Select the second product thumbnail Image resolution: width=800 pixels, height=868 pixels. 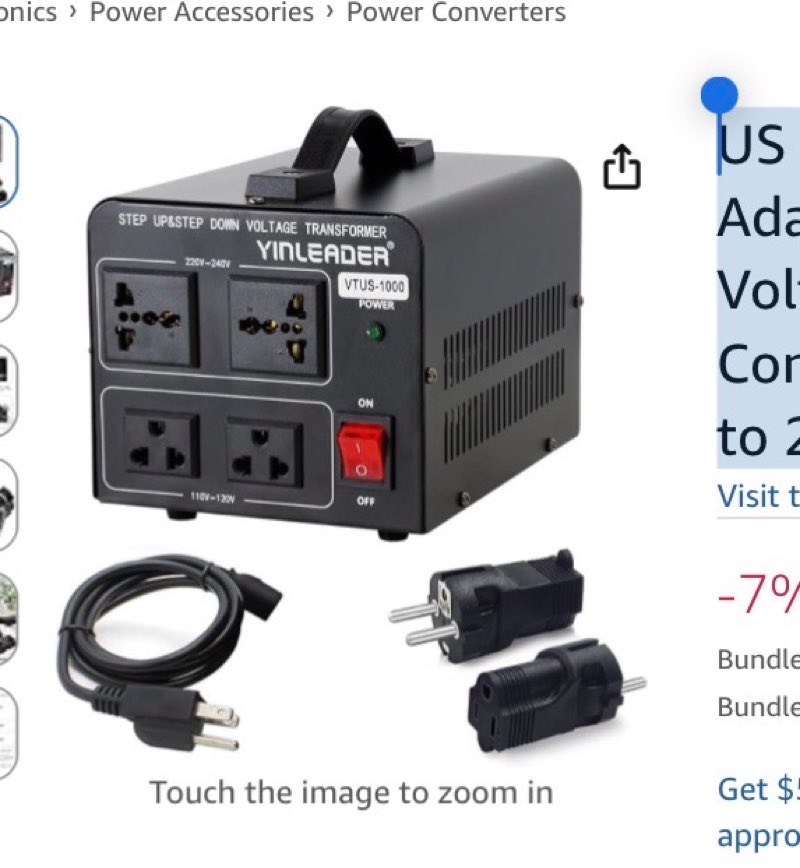click(x=8, y=276)
